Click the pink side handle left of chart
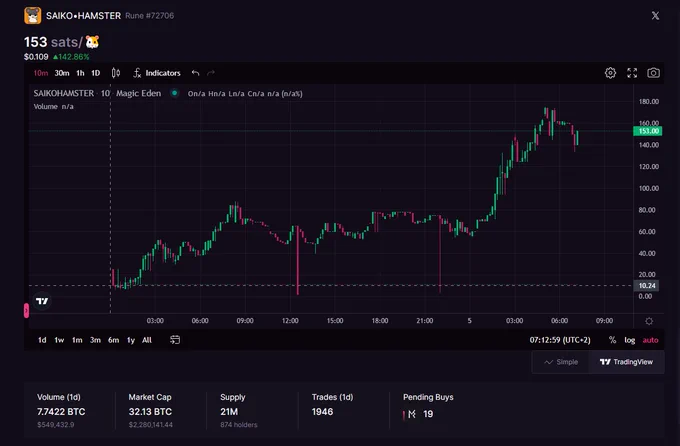This screenshot has height=446, width=680. [x=26, y=310]
